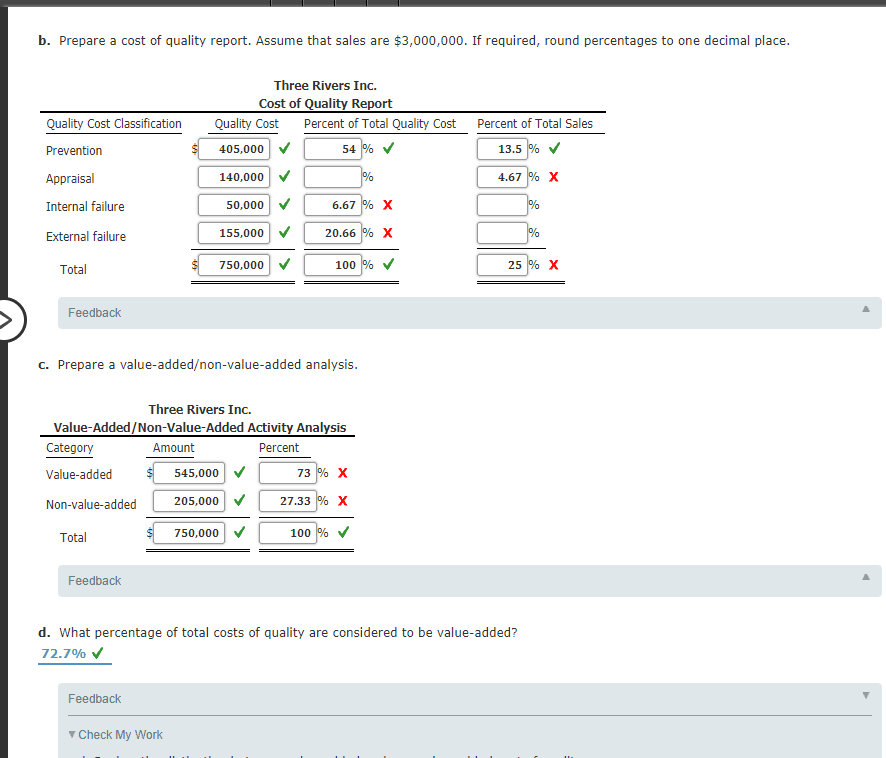Viewport: 886px width, 758px height.
Task: Click the Value-added amount field showing 545,000
Action: click(188, 473)
